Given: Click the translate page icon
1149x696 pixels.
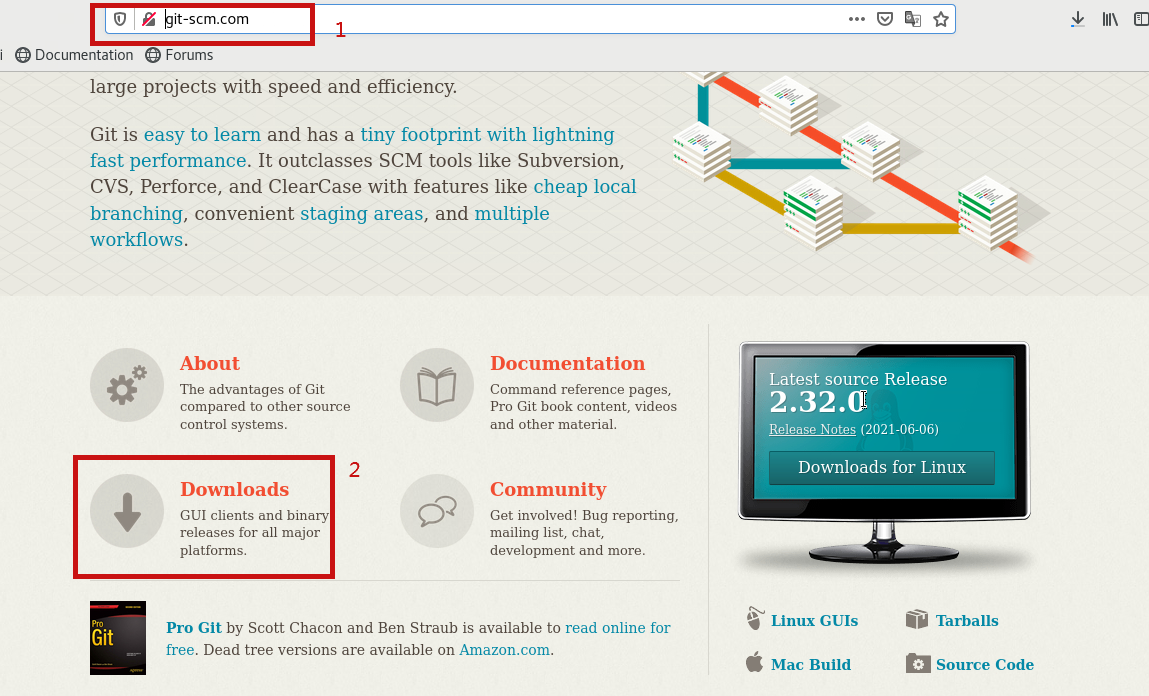Looking at the screenshot, I should click(913, 19).
